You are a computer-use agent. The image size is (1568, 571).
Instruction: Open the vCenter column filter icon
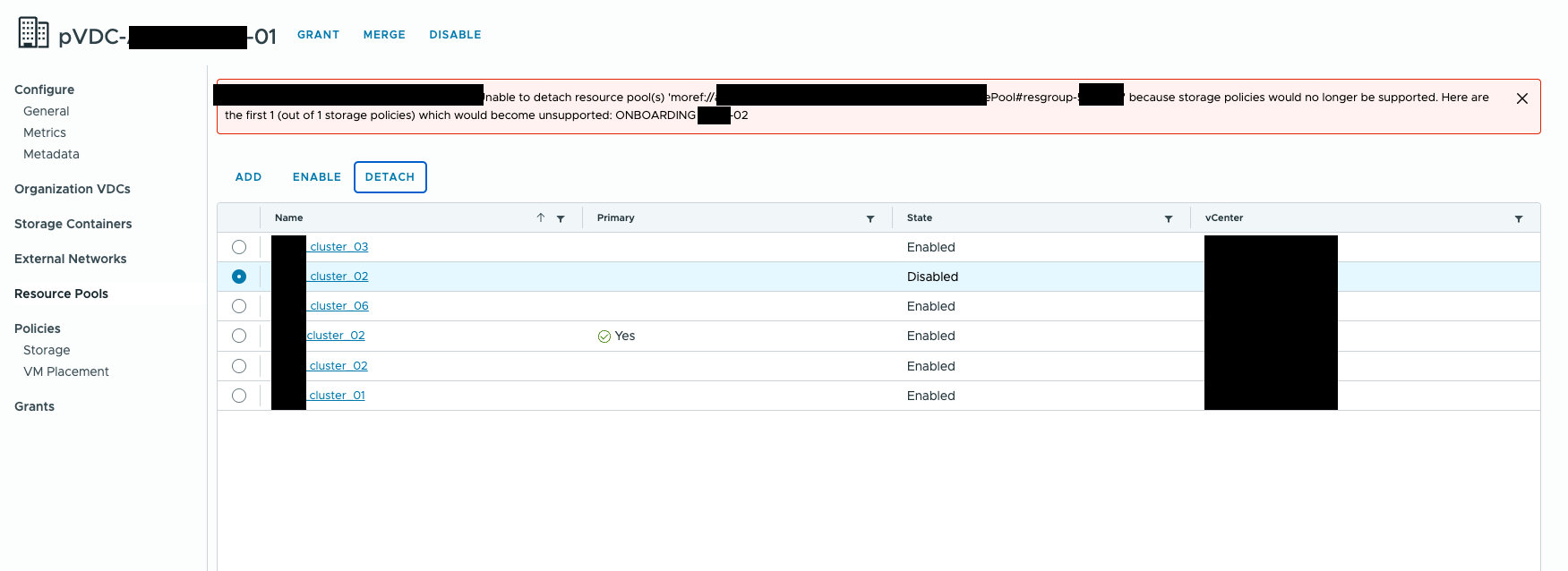tap(1519, 218)
